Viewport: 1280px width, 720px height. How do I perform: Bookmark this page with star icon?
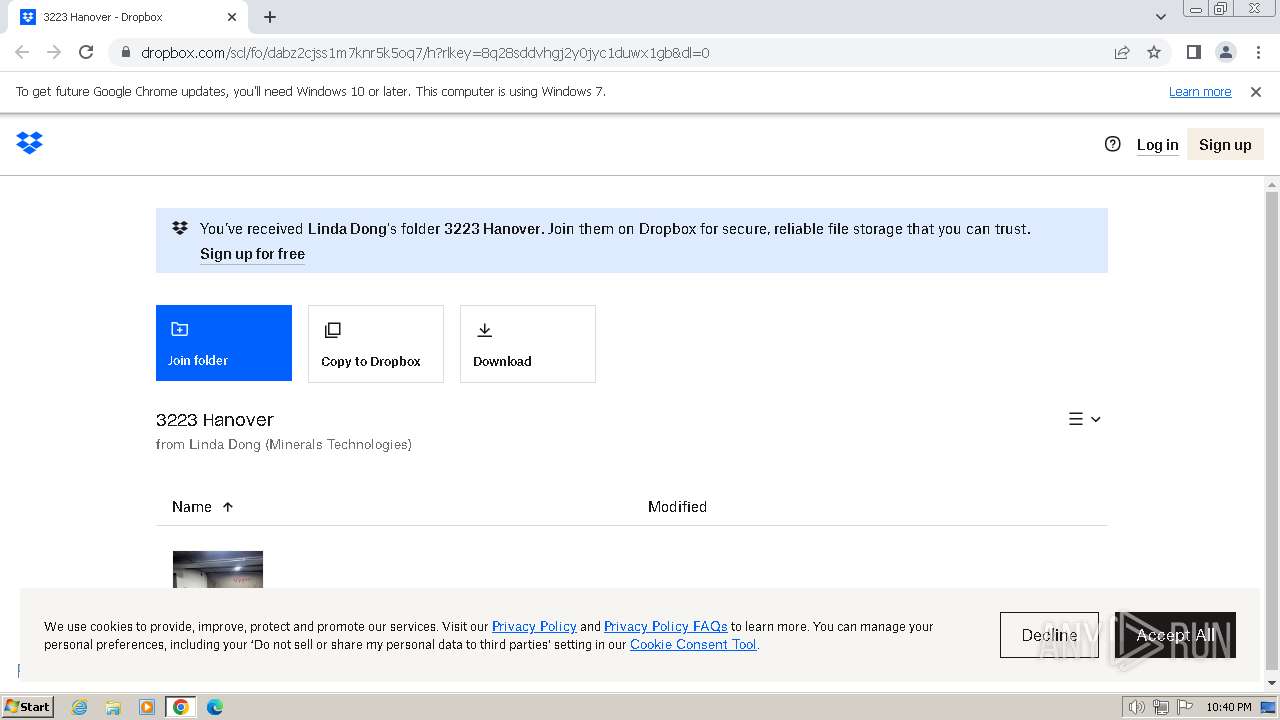[1154, 52]
